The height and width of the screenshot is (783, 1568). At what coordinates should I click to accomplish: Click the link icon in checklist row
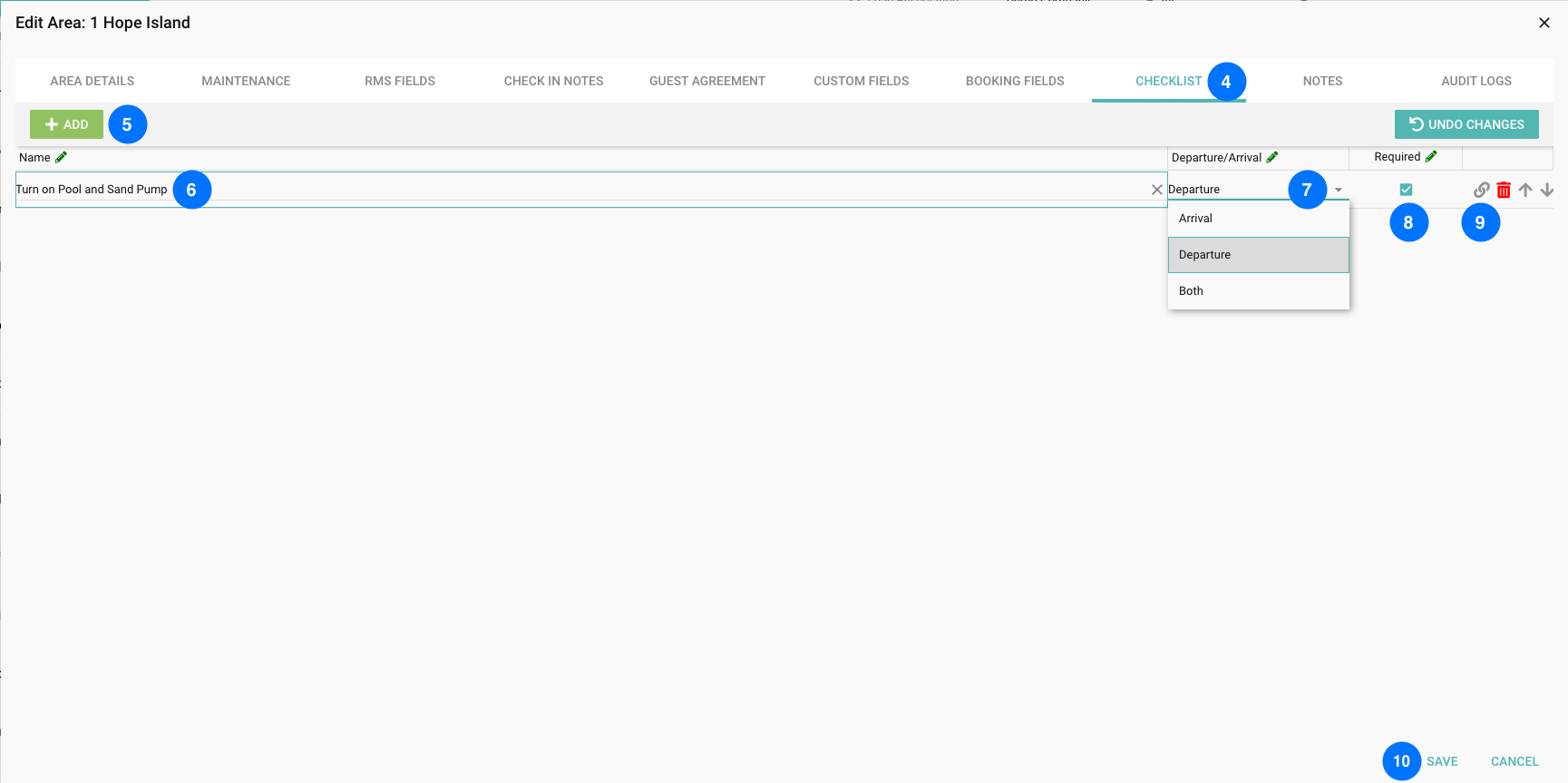(1481, 190)
